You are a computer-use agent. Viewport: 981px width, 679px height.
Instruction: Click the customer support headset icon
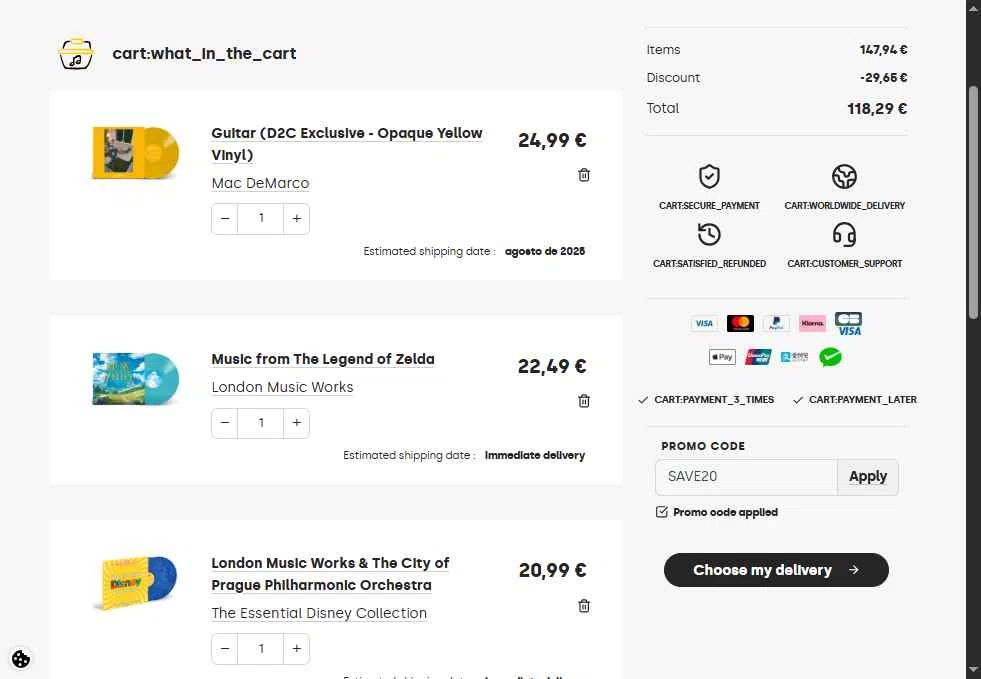point(844,235)
